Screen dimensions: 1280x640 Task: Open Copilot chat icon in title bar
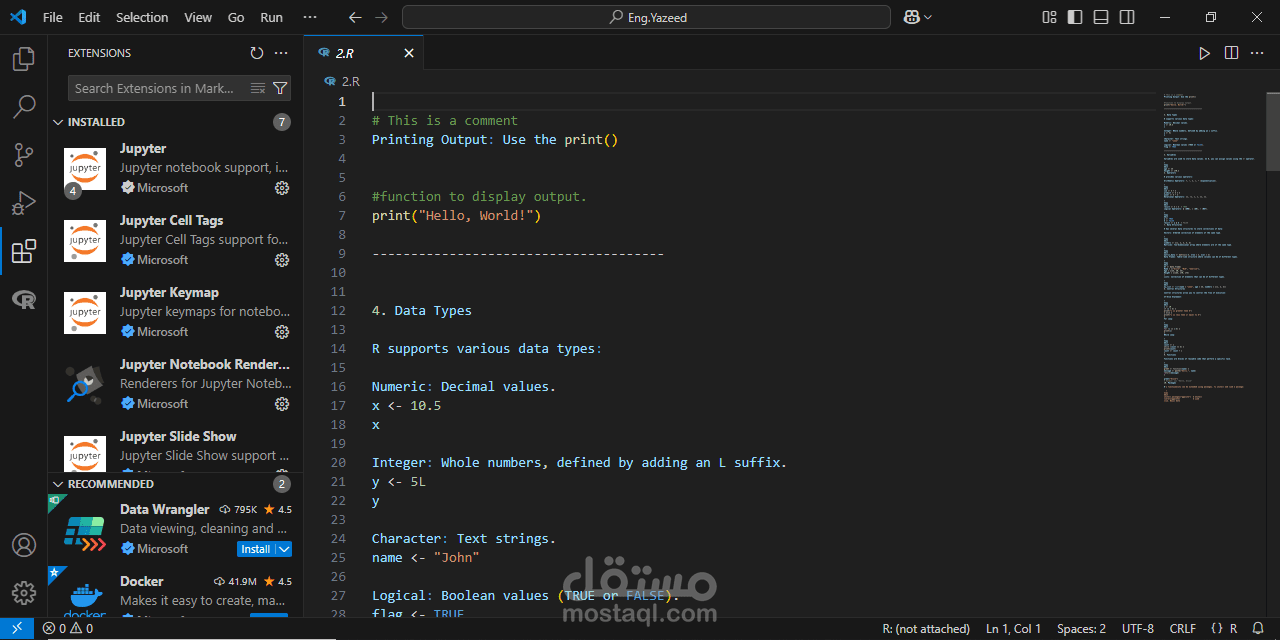(911, 17)
